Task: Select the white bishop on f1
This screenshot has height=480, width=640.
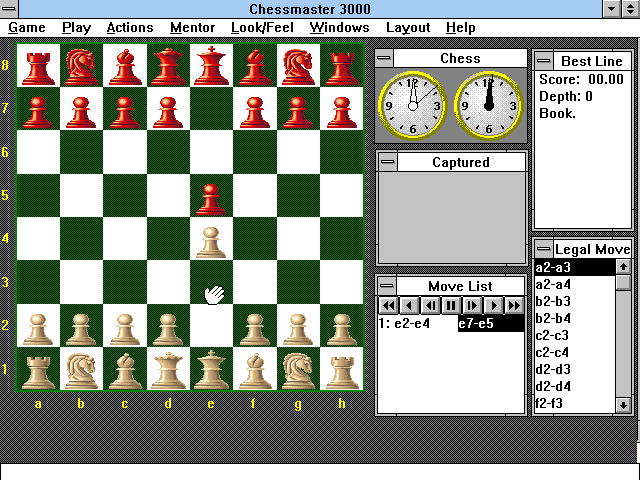Action: click(255, 369)
